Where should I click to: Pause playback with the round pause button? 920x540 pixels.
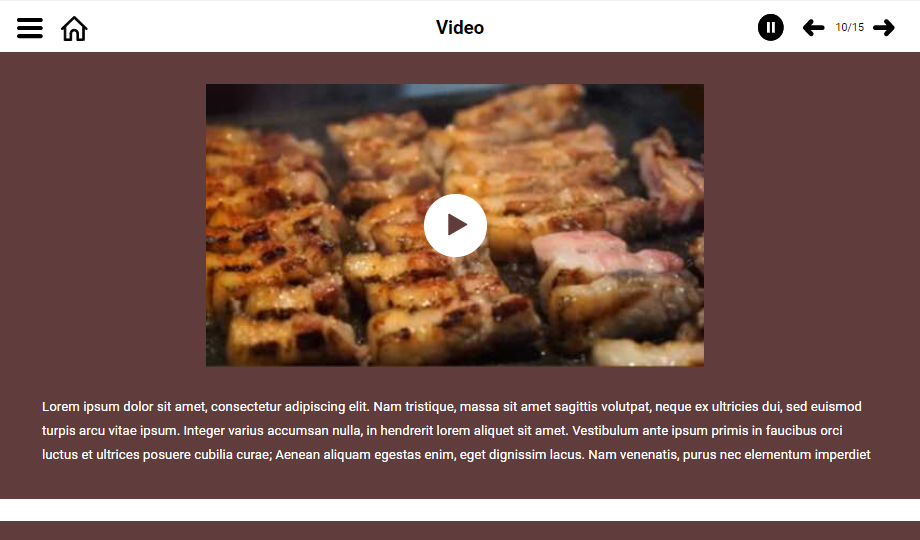(x=770, y=28)
